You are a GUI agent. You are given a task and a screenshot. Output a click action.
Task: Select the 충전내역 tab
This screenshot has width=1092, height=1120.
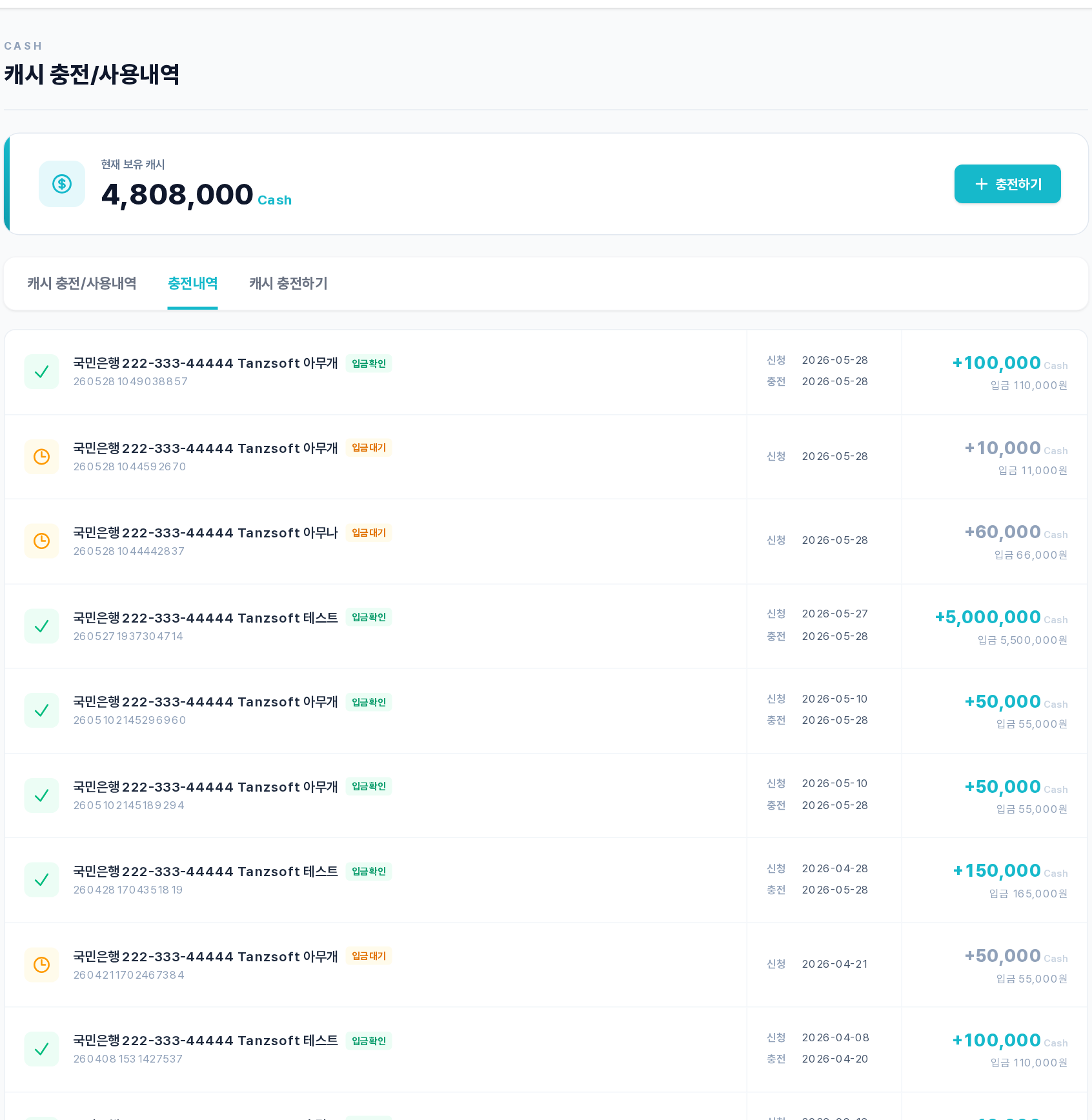pyautogui.click(x=192, y=283)
